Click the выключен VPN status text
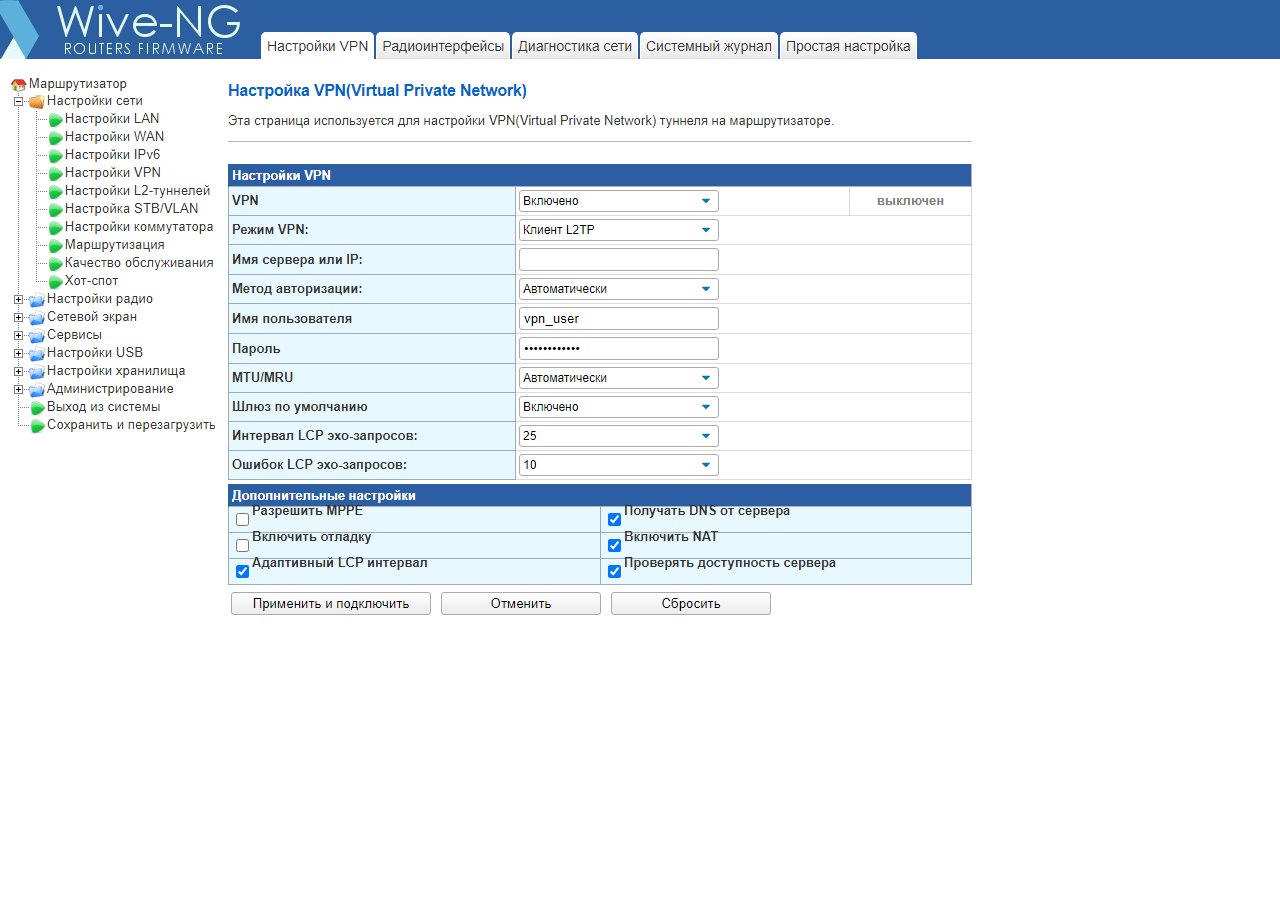 (910, 201)
